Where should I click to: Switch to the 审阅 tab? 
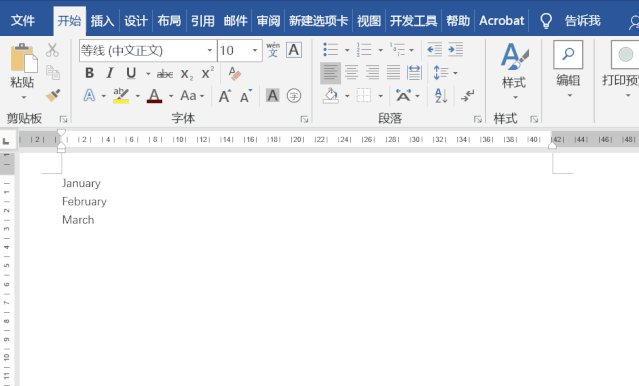coord(269,20)
